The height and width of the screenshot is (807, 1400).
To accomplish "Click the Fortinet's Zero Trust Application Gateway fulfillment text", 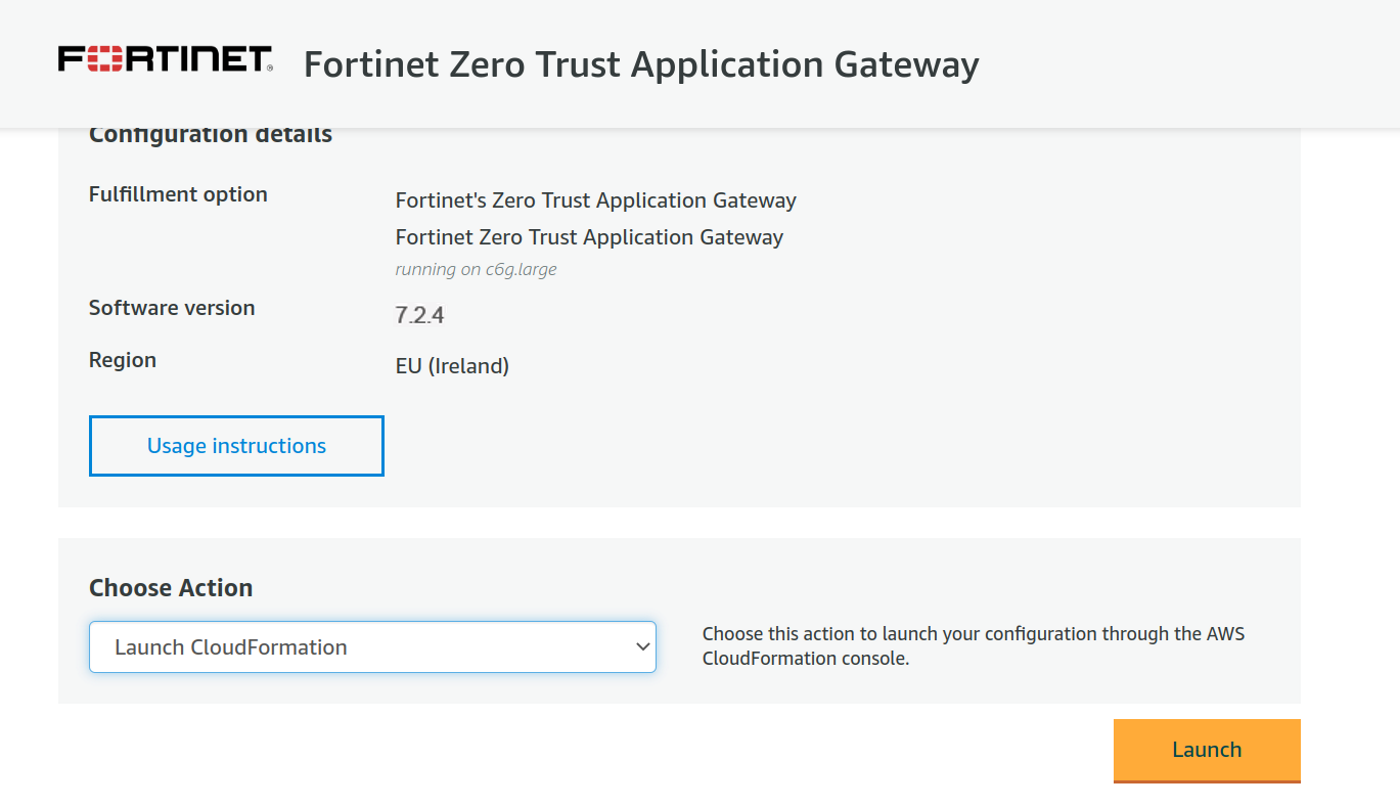I will [x=596, y=200].
